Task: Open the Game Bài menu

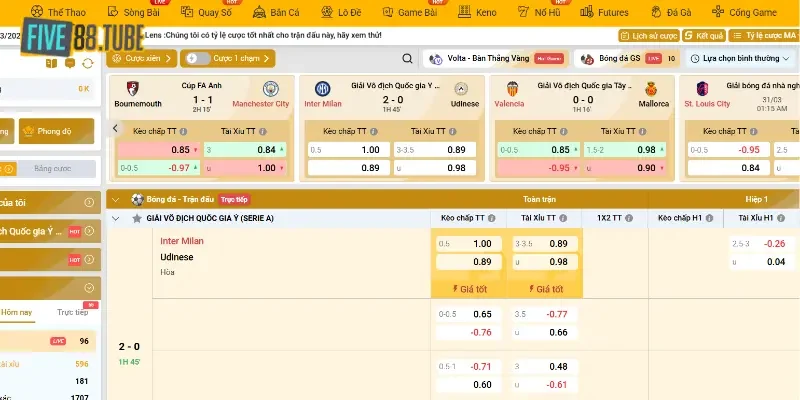Action: click(410, 12)
